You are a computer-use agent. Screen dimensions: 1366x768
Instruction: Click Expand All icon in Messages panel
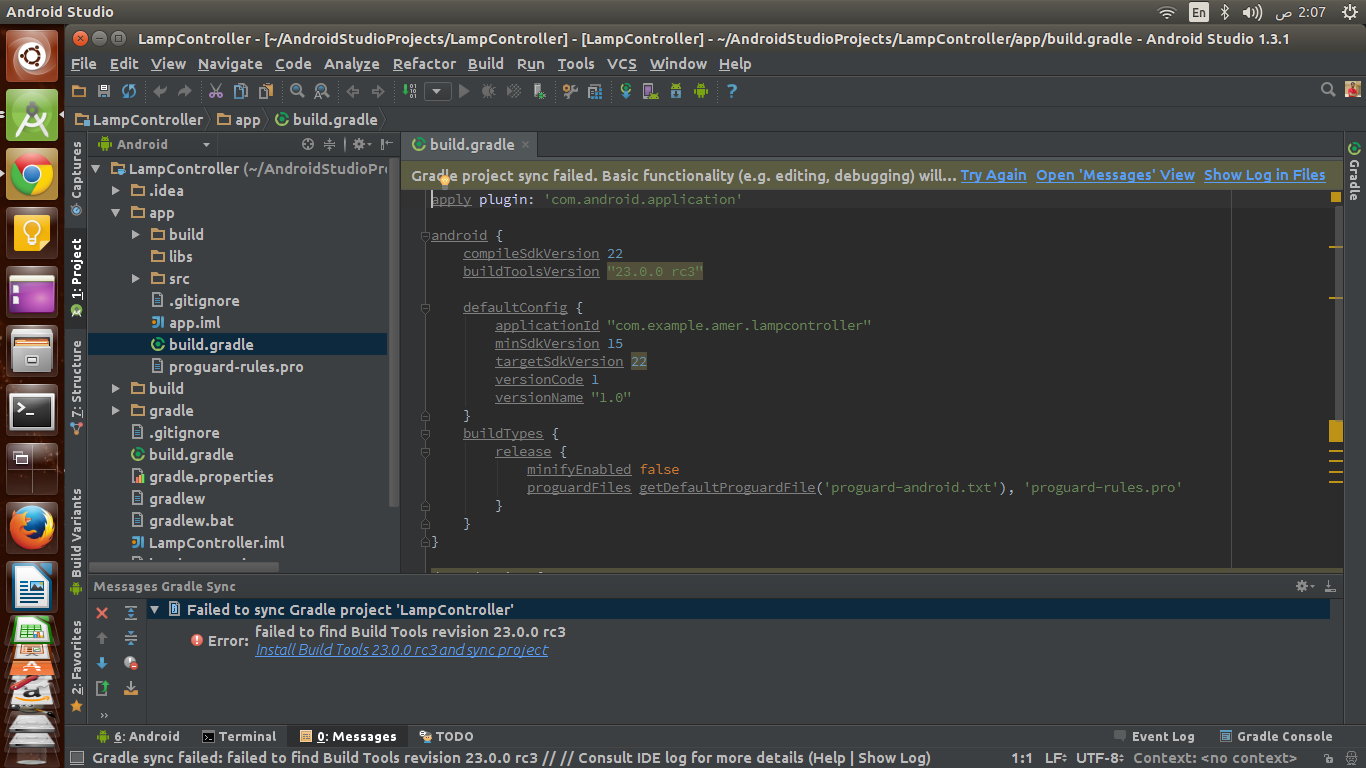[x=131, y=613]
